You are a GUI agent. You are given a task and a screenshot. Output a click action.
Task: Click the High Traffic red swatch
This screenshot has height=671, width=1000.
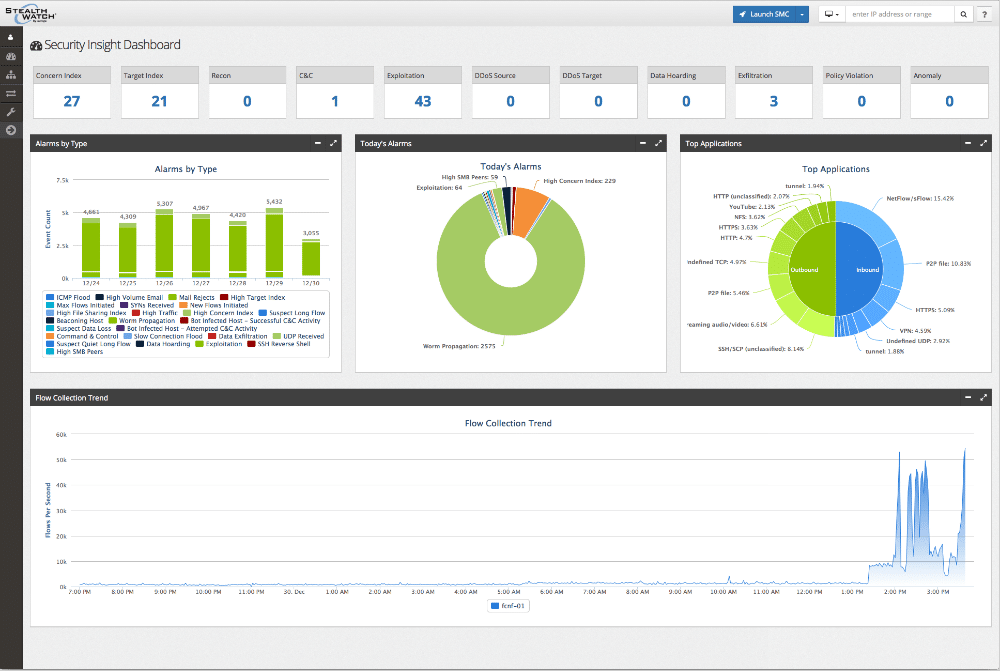click(136, 313)
